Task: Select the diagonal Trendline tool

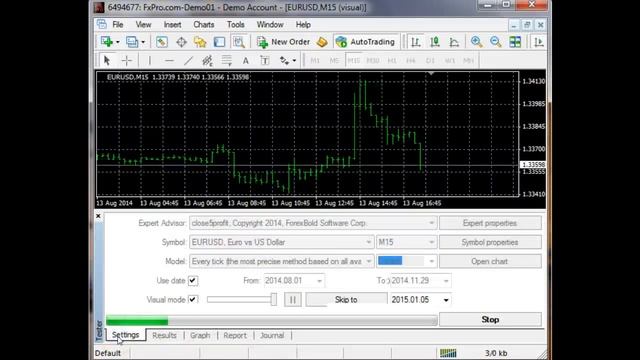Action: point(188,60)
